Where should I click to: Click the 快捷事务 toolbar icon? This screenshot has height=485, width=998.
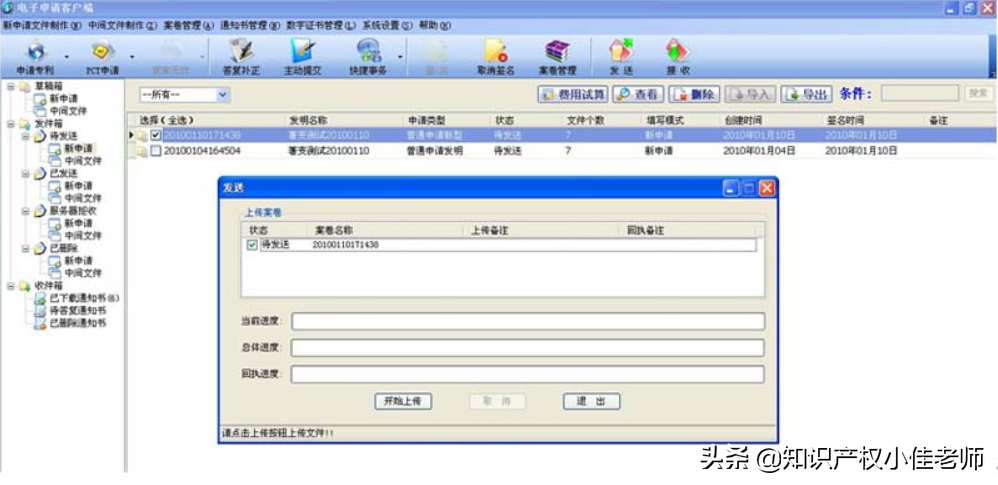pos(368,51)
